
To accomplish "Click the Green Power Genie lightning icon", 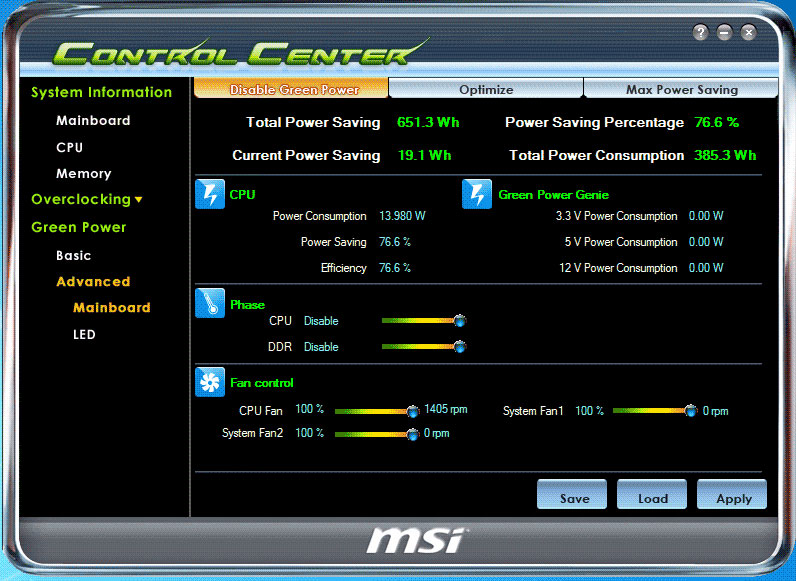I will pyautogui.click(x=477, y=194).
